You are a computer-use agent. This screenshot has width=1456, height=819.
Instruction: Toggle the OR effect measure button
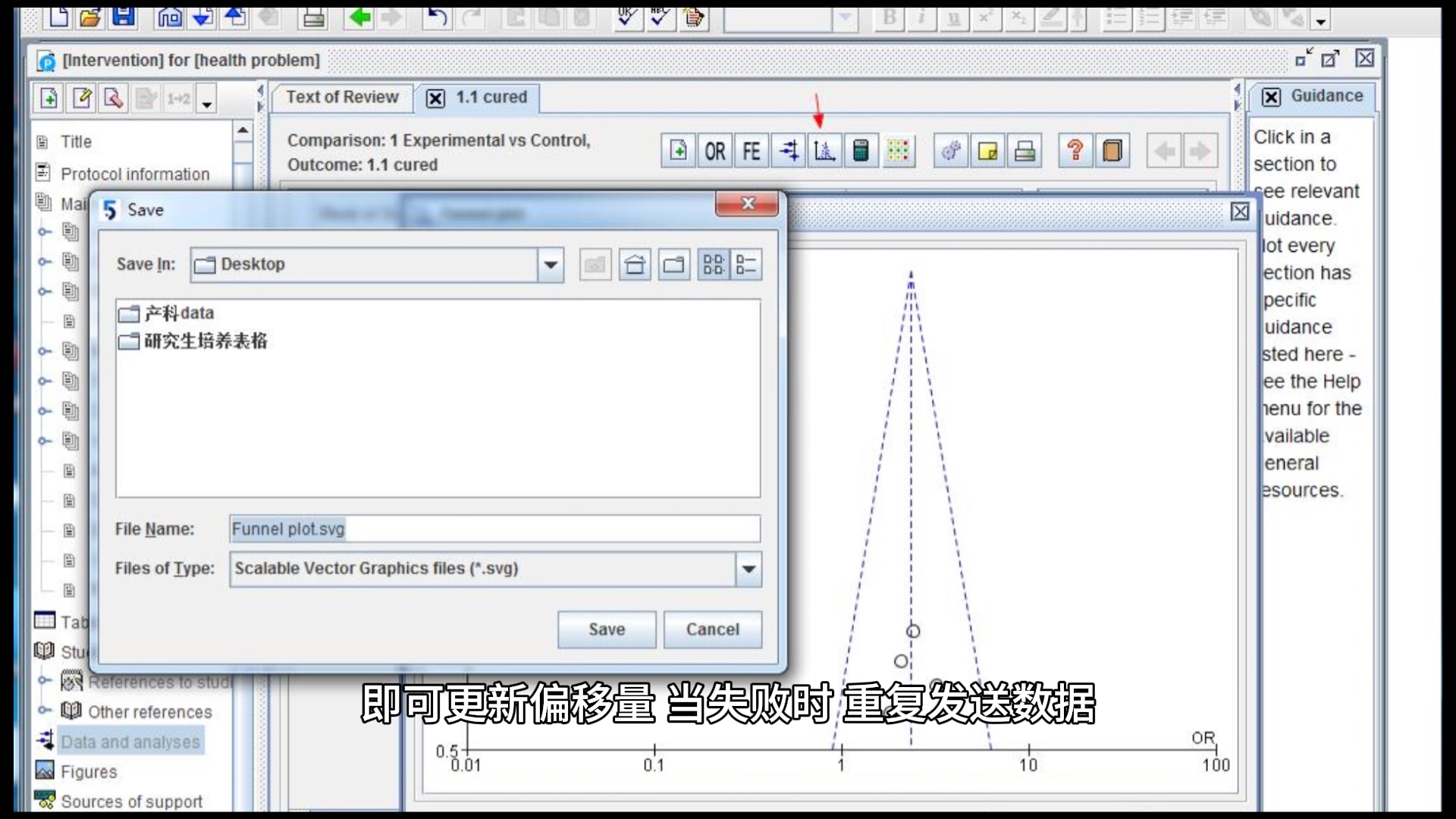[x=714, y=151]
